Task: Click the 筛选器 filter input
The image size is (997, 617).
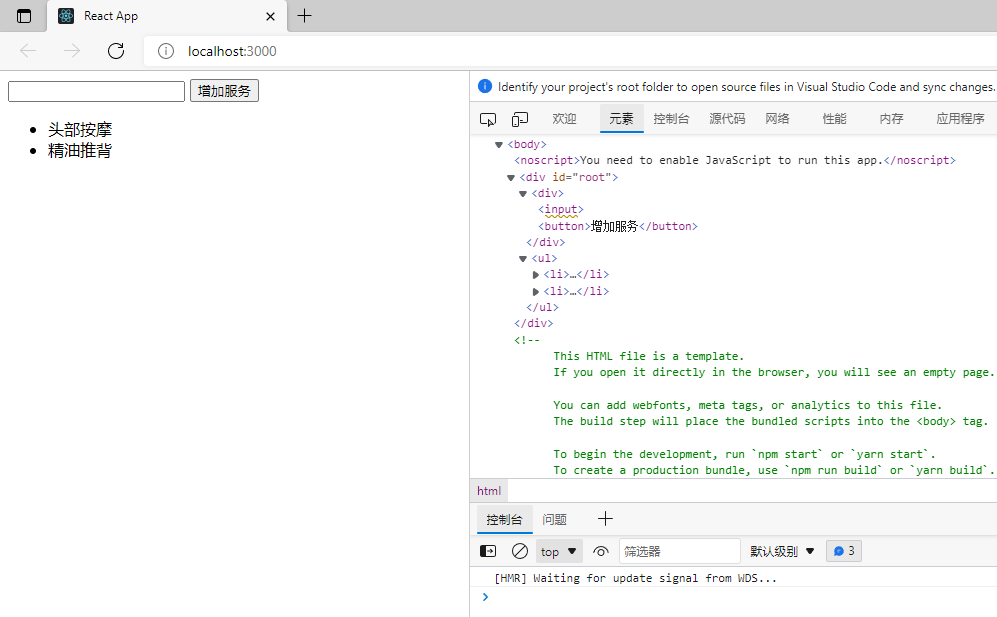Action: [680, 551]
